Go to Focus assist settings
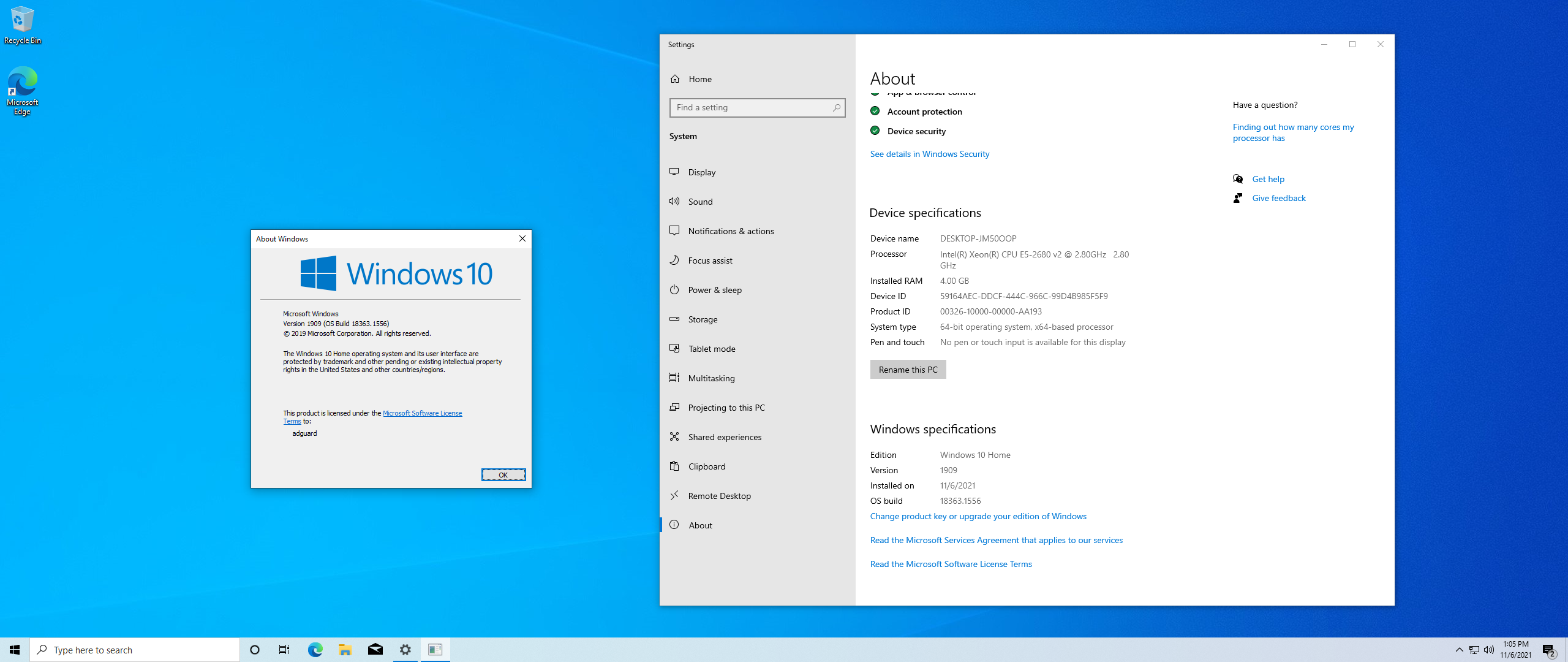The height and width of the screenshot is (662, 1568). tap(757, 261)
